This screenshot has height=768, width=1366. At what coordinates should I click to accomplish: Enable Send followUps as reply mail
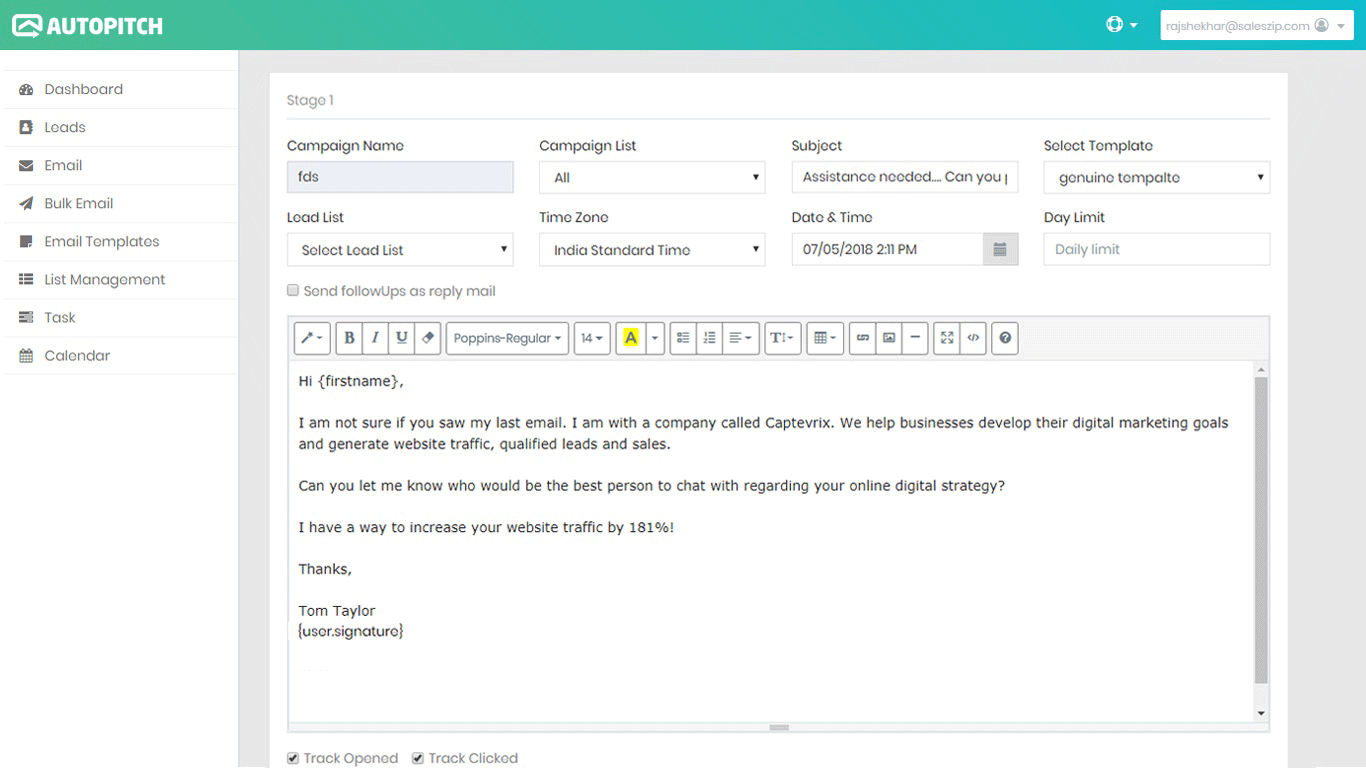click(x=293, y=291)
